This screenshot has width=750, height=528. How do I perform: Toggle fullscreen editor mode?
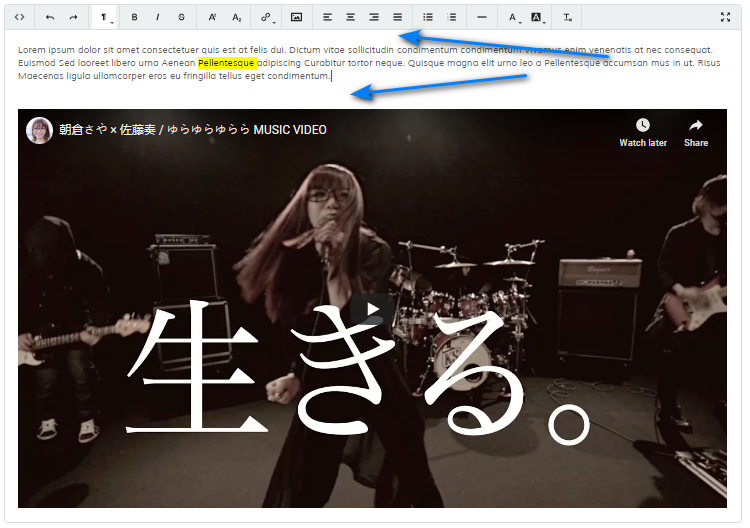[x=726, y=17]
